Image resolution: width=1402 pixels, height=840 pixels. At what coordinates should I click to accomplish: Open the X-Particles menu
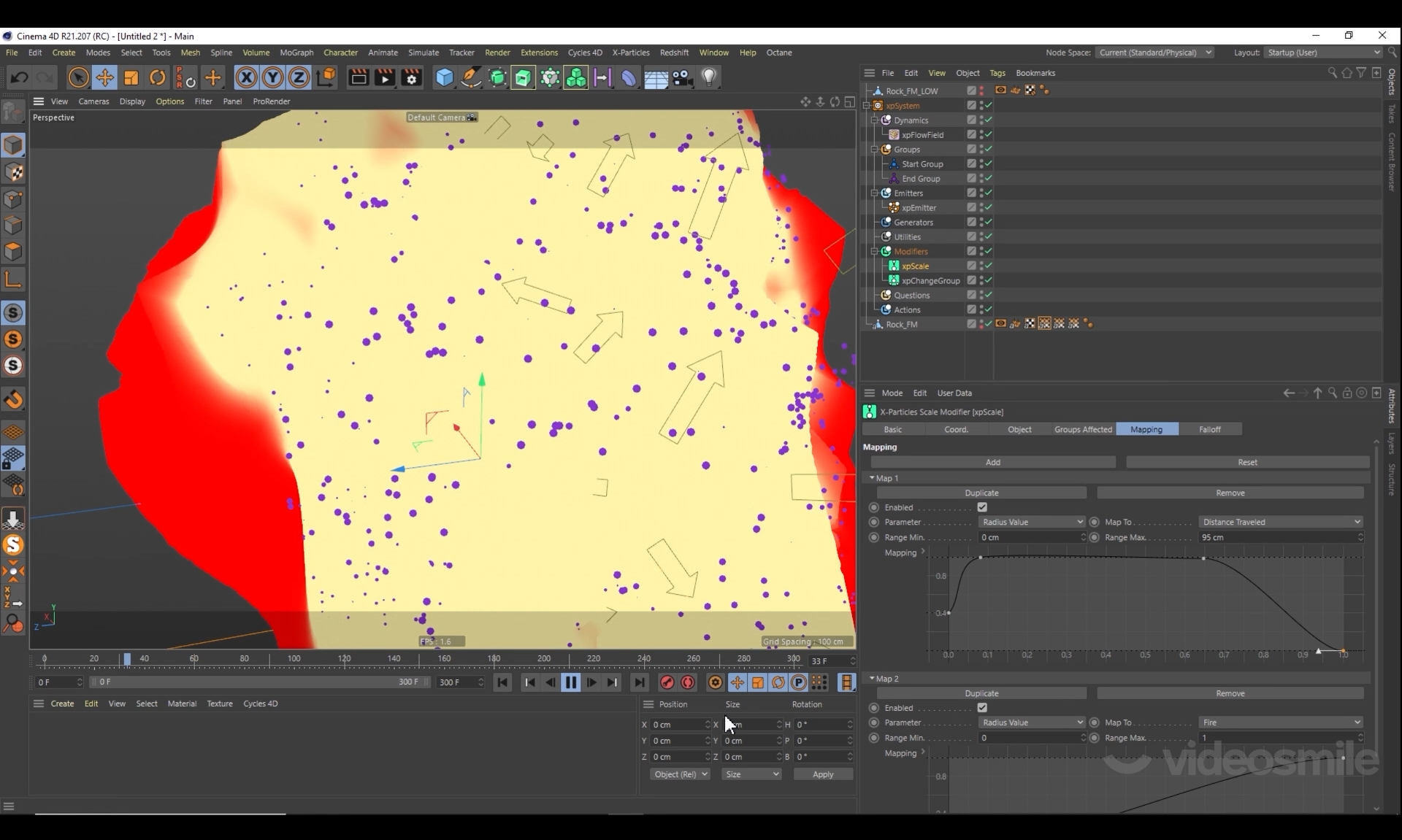point(630,53)
